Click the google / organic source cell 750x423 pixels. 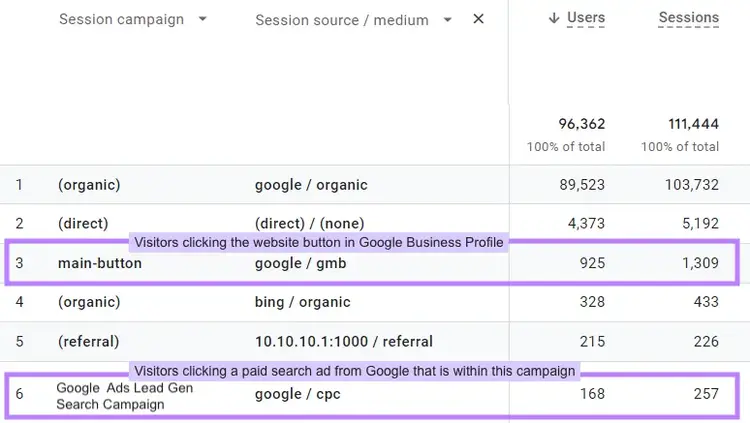tap(311, 185)
